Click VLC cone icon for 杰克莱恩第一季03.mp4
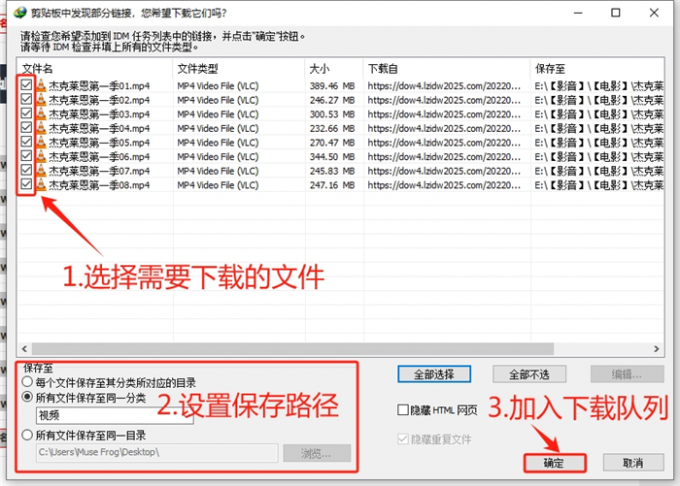The width and height of the screenshot is (680, 486). point(41,114)
